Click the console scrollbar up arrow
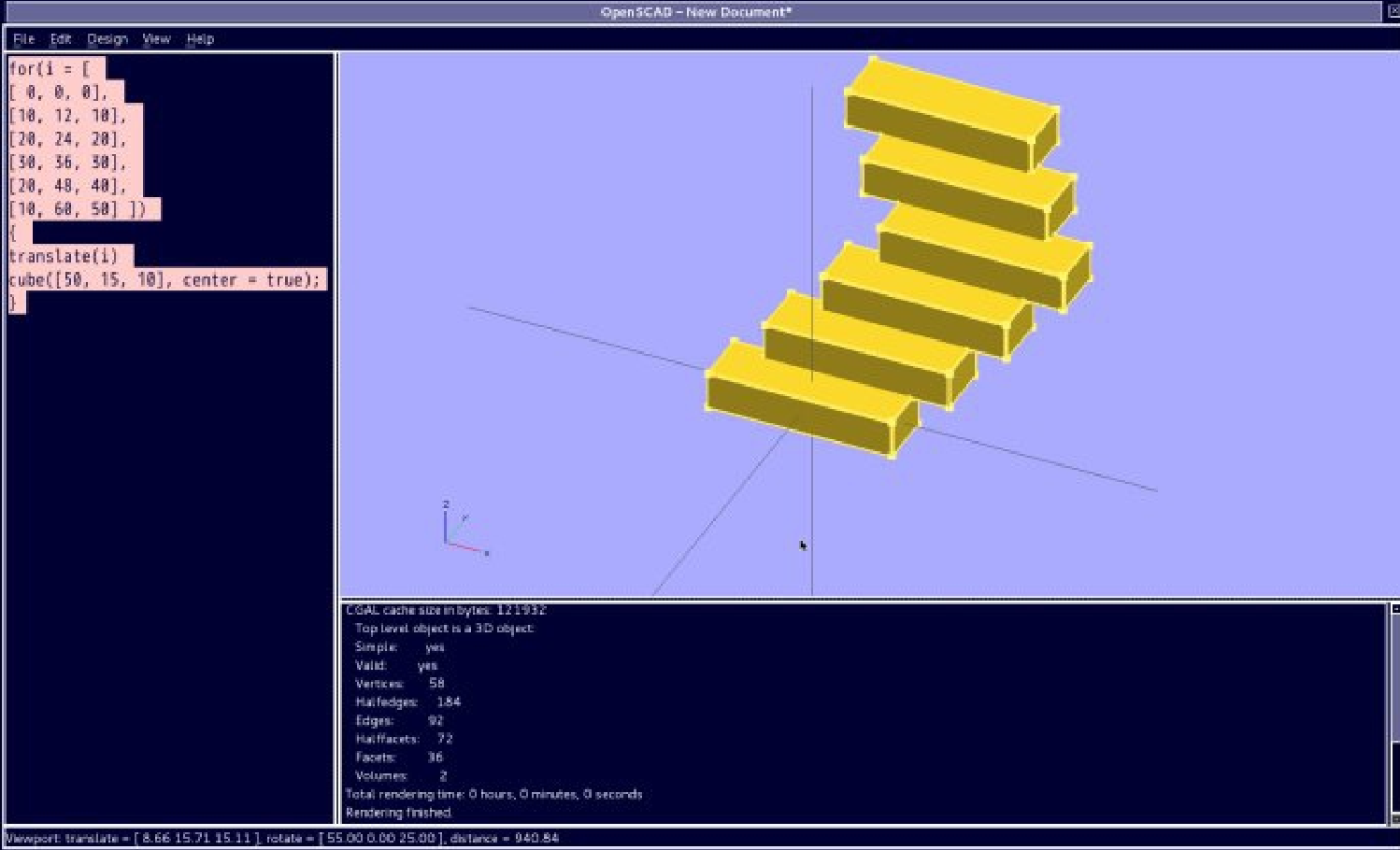 coord(1393,609)
